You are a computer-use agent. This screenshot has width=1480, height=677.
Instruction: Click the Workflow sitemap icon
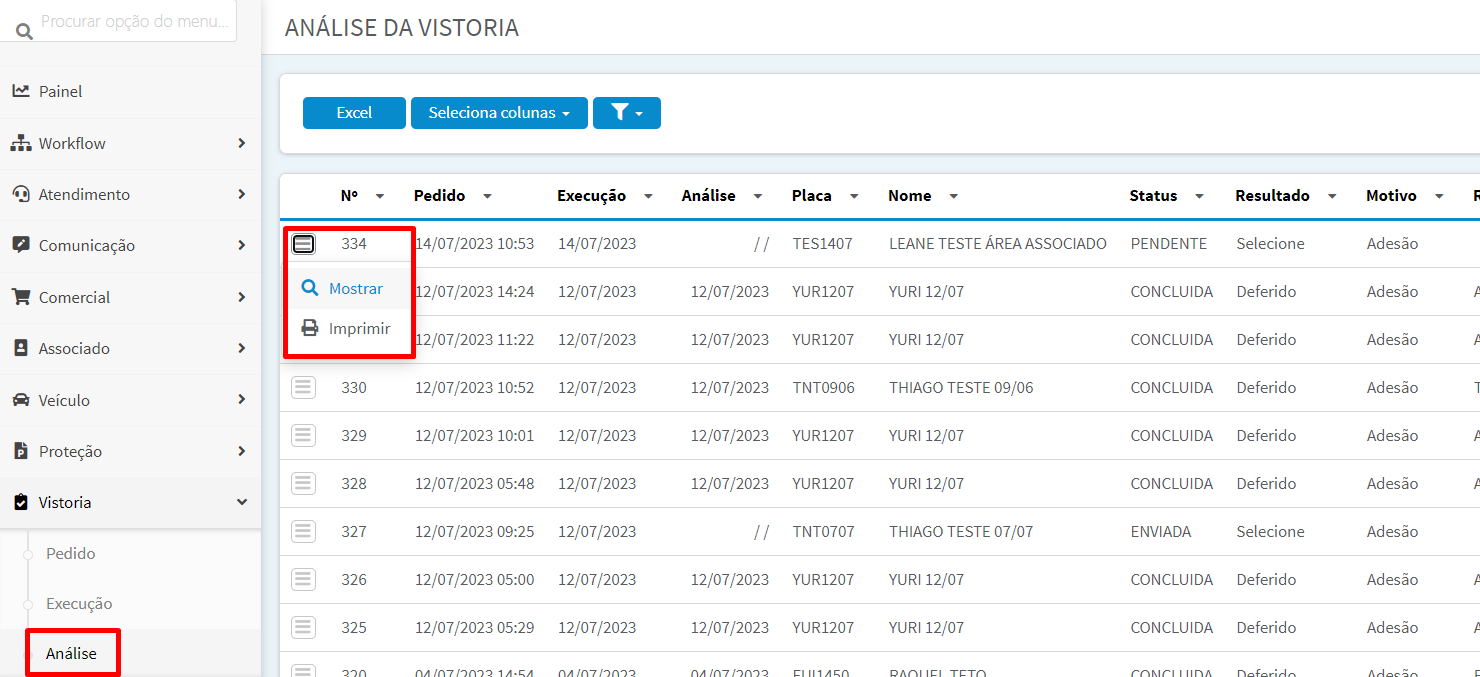[x=21, y=143]
